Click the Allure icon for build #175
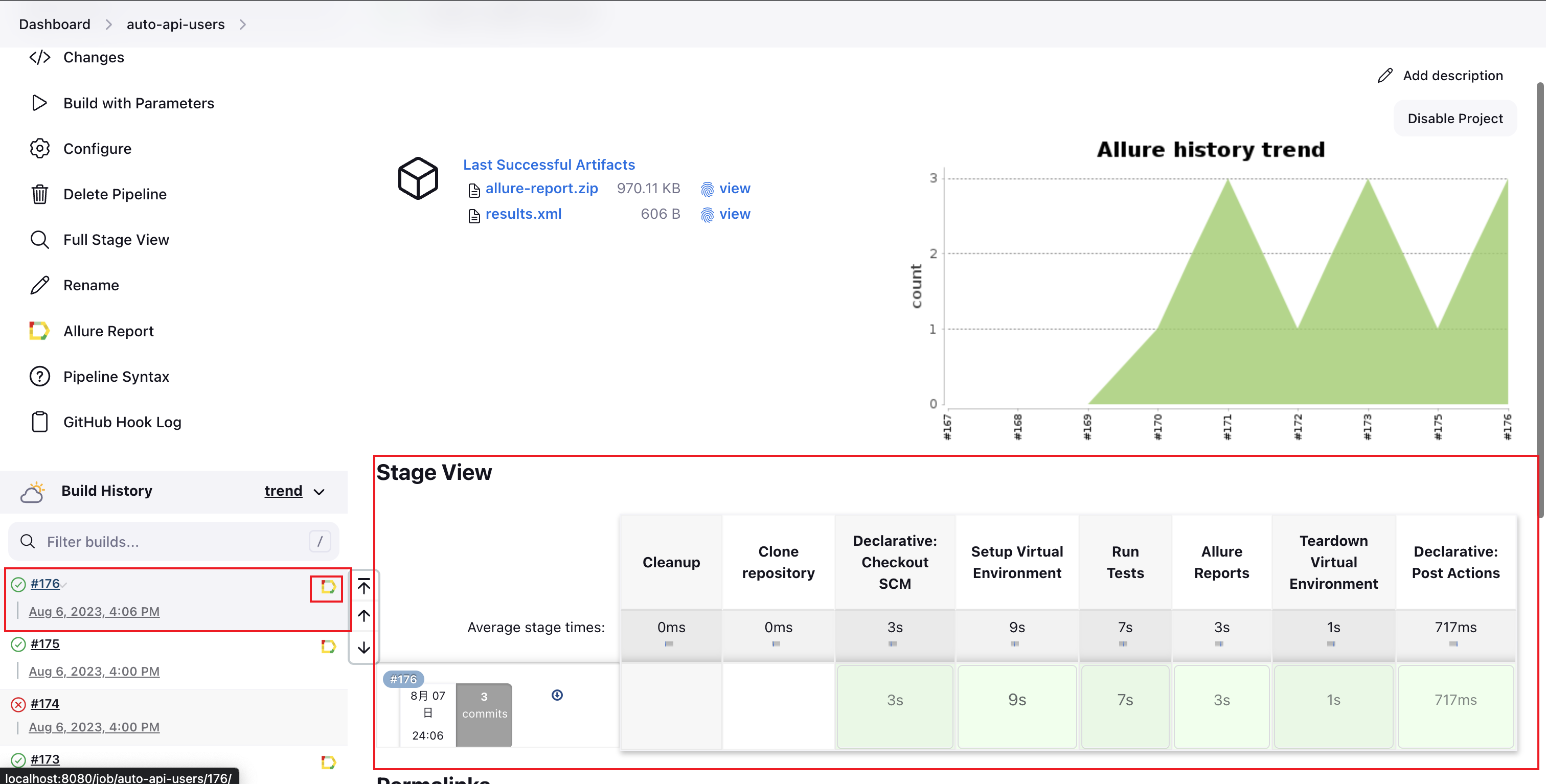Viewport: 1546px width, 784px height. click(x=328, y=647)
